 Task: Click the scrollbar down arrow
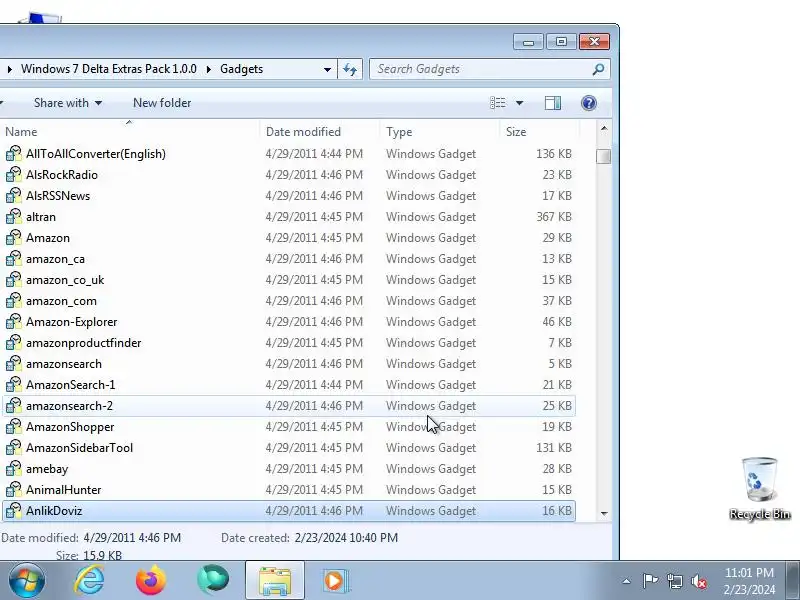tap(604, 513)
